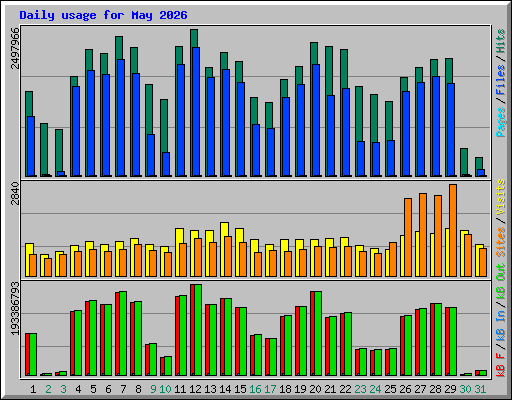Click the green kB Out bar for day 12
512x400 pixels.
(198, 330)
